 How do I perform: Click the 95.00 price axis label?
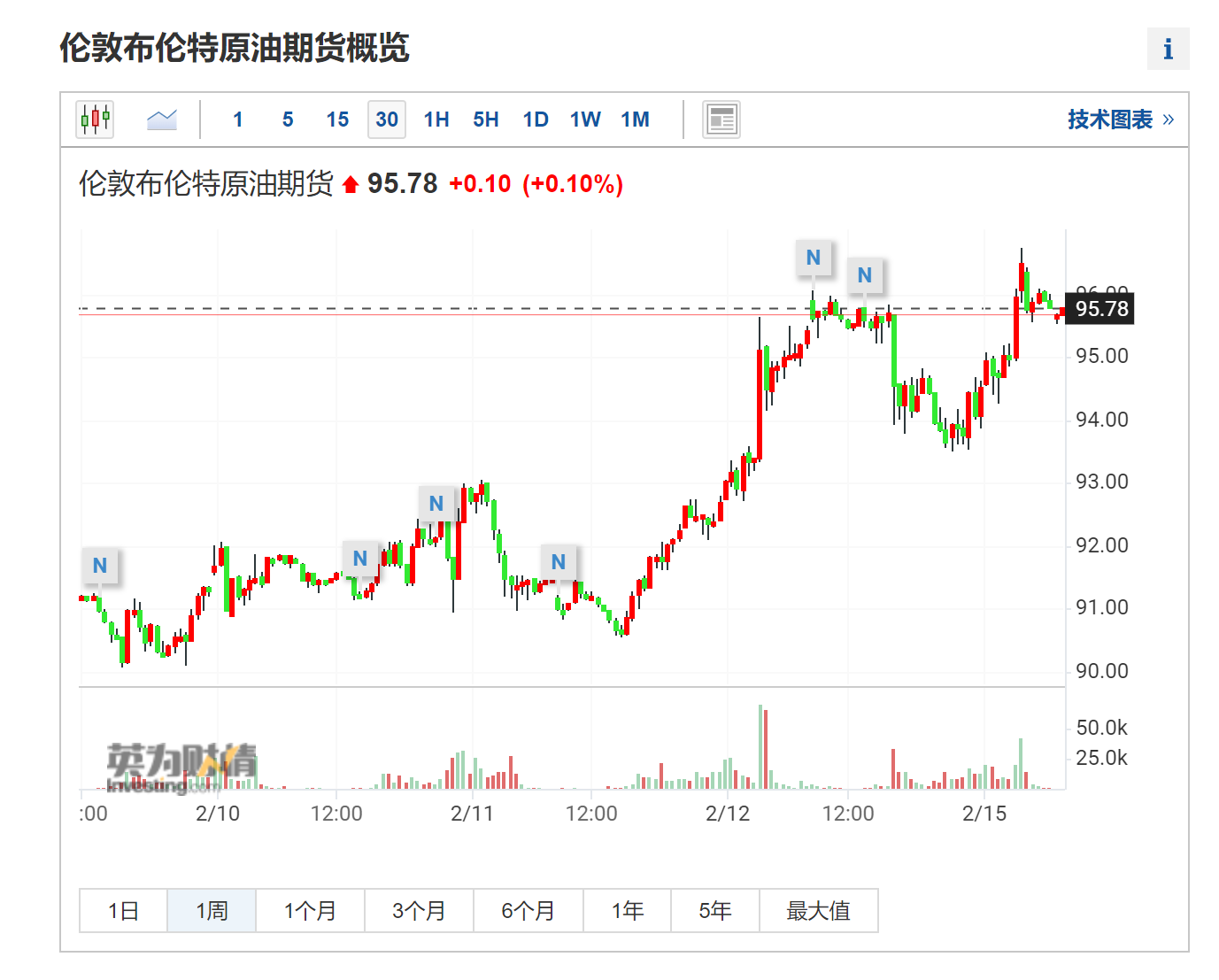coord(1102,356)
